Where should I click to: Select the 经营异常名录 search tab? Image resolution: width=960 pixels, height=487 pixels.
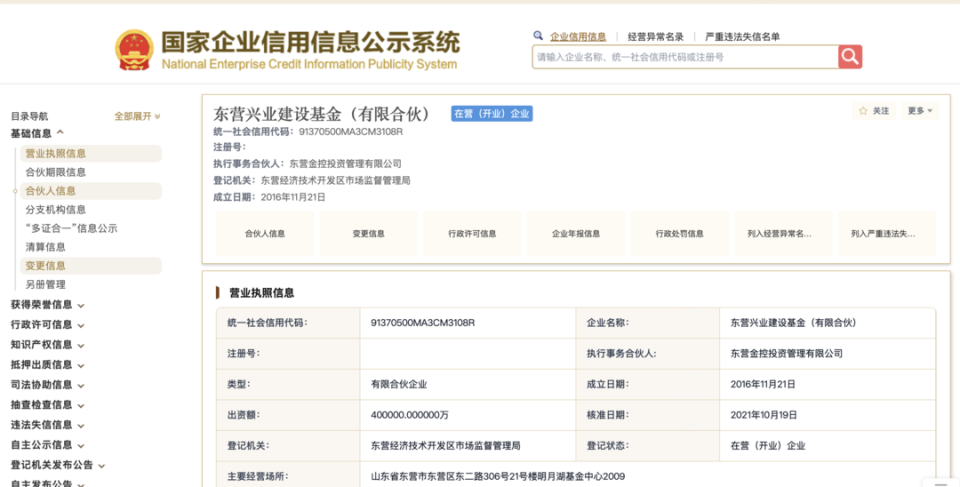[x=656, y=37]
